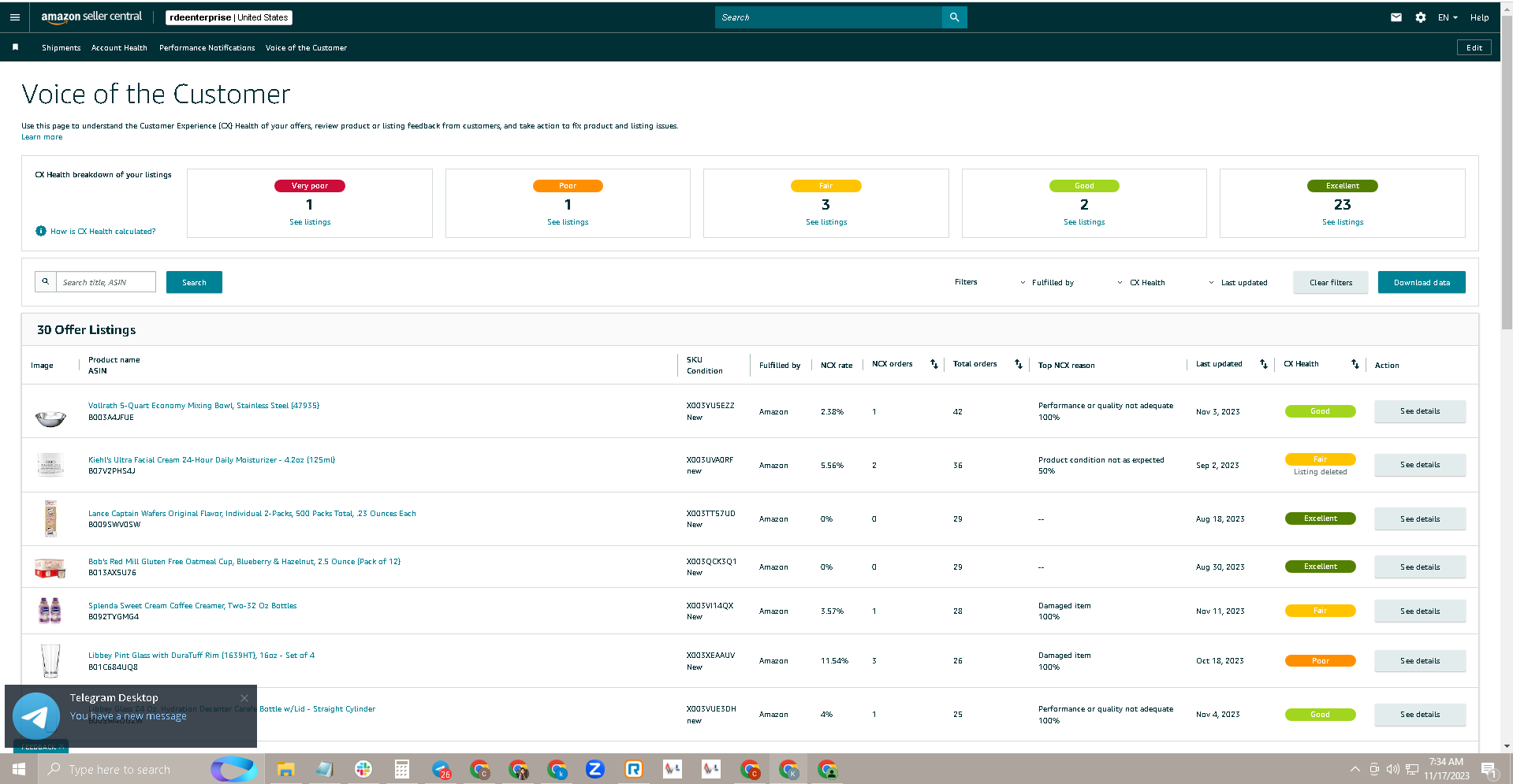Click the rdeenterprise United States account switcher

coord(229,17)
